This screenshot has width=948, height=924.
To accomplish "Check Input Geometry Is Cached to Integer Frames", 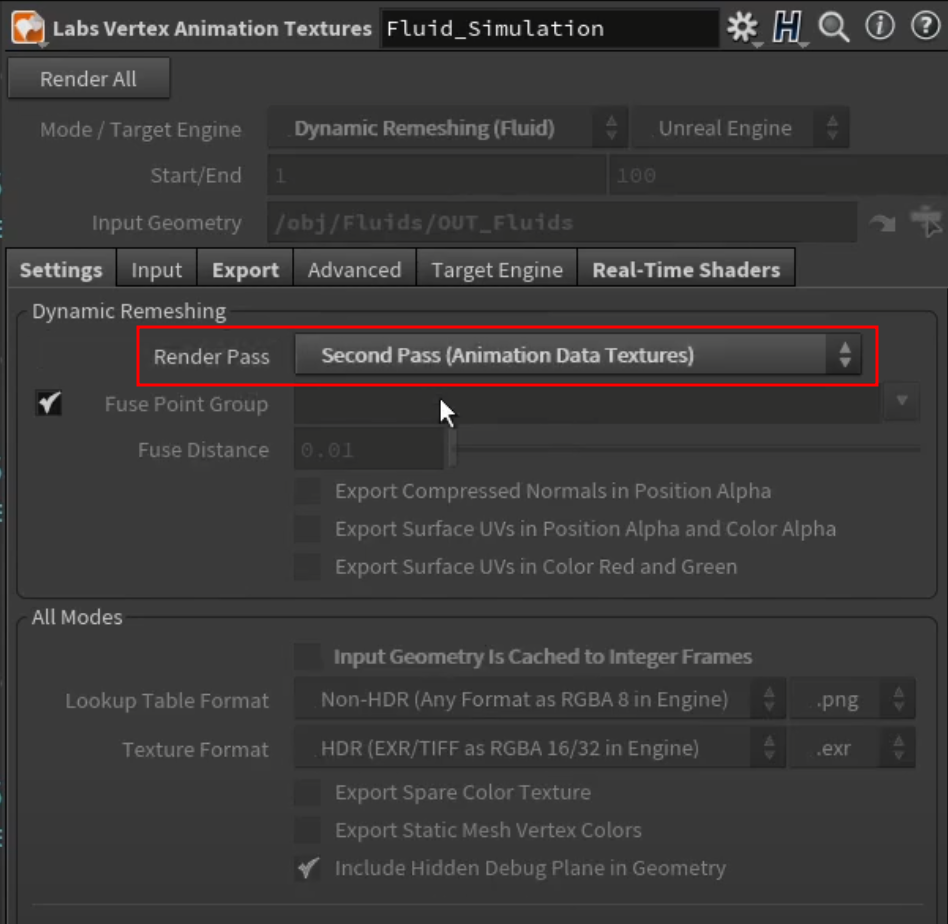I will point(308,656).
